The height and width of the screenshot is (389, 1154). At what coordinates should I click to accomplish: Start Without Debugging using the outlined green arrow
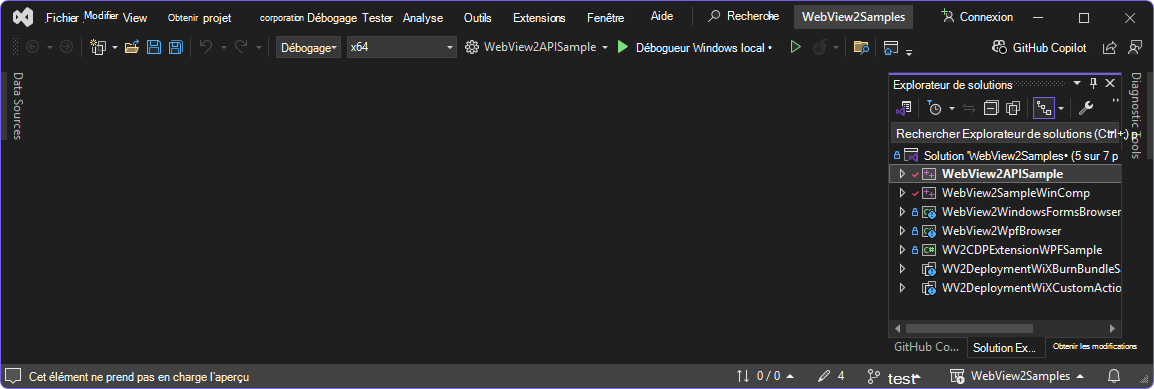(x=795, y=47)
